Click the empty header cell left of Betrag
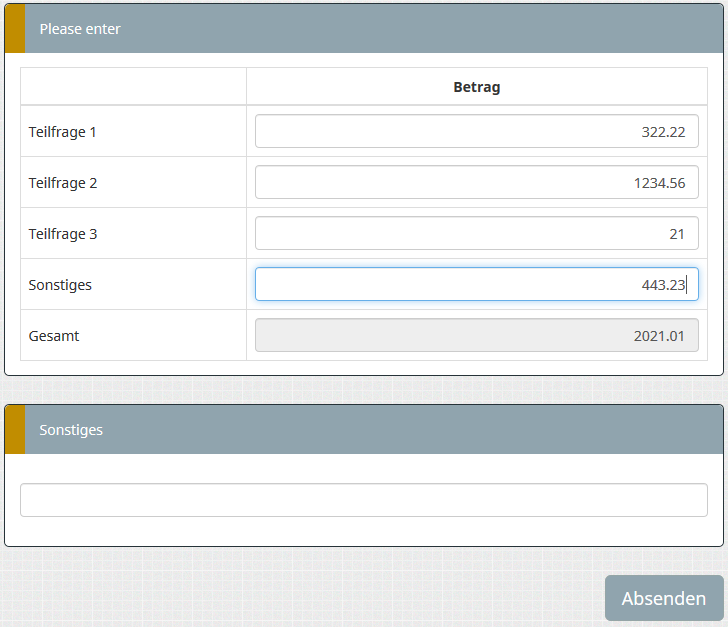The image size is (728, 627). (x=133, y=87)
